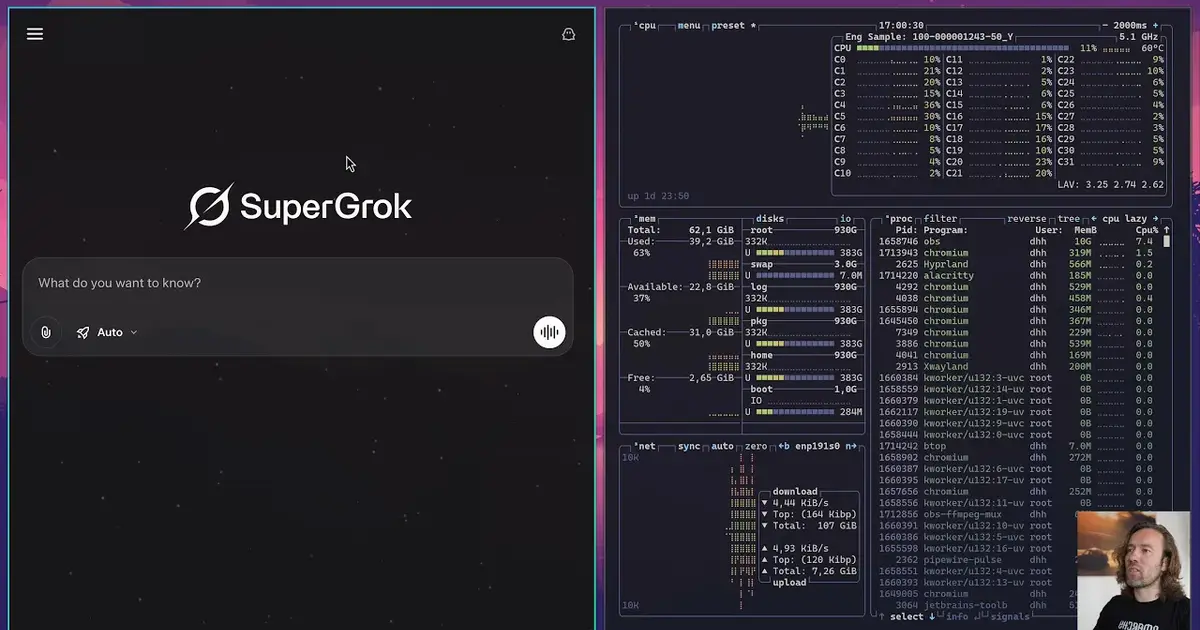Start voice mode with waveform button
The width and height of the screenshot is (1200, 630).
(x=549, y=332)
